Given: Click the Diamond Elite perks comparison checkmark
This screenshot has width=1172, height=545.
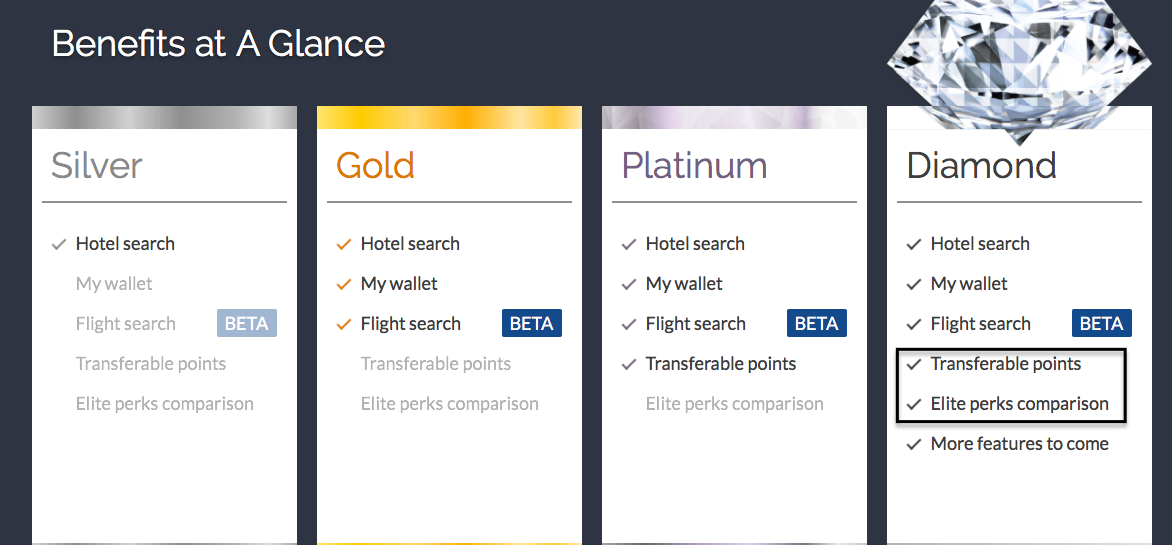Looking at the screenshot, I should [914, 404].
